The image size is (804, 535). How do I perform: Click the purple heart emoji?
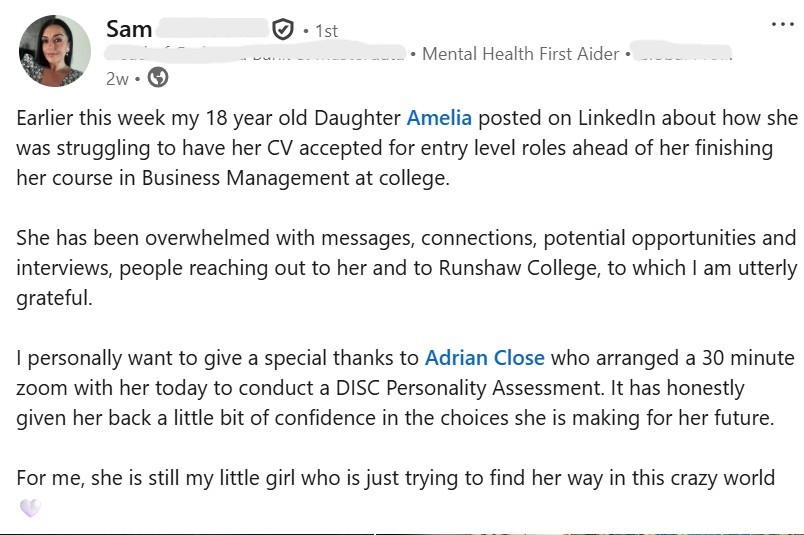click(30, 508)
